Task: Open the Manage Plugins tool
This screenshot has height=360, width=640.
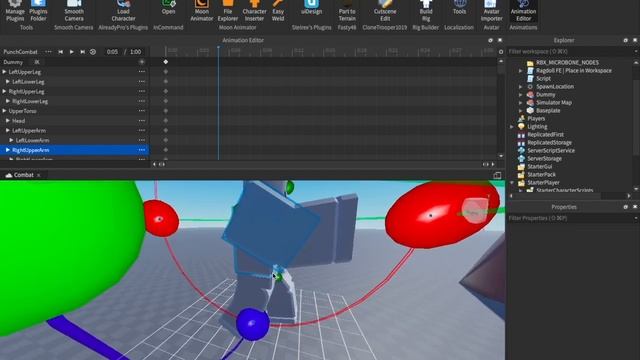Action: click(x=15, y=11)
